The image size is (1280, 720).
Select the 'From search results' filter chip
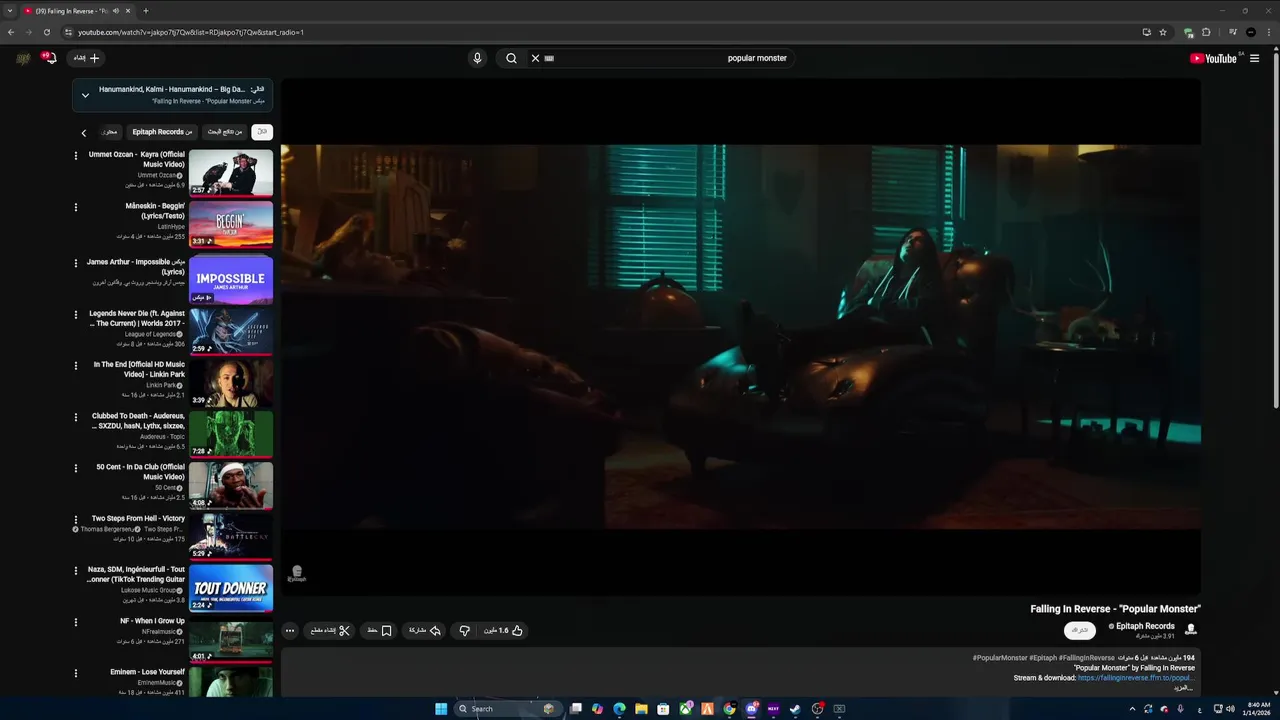click(225, 132)
